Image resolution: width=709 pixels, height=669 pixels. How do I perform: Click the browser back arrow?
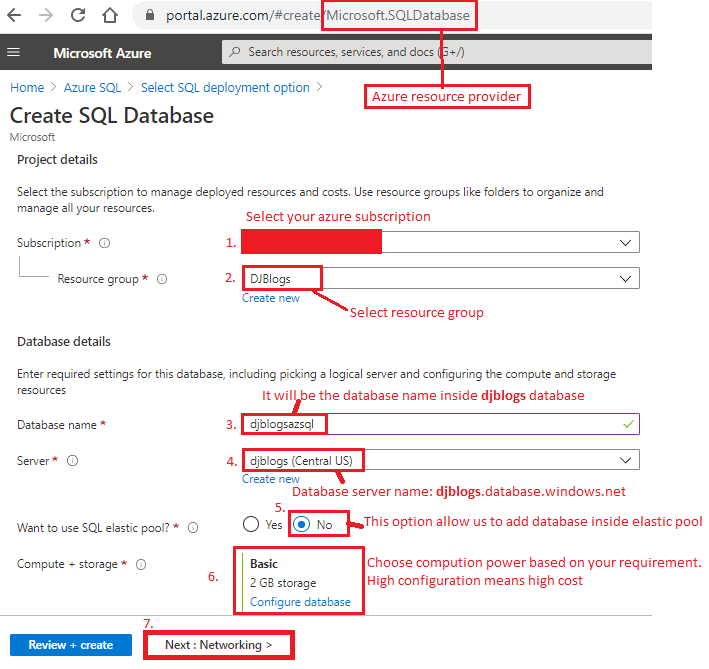coord(14,15)
